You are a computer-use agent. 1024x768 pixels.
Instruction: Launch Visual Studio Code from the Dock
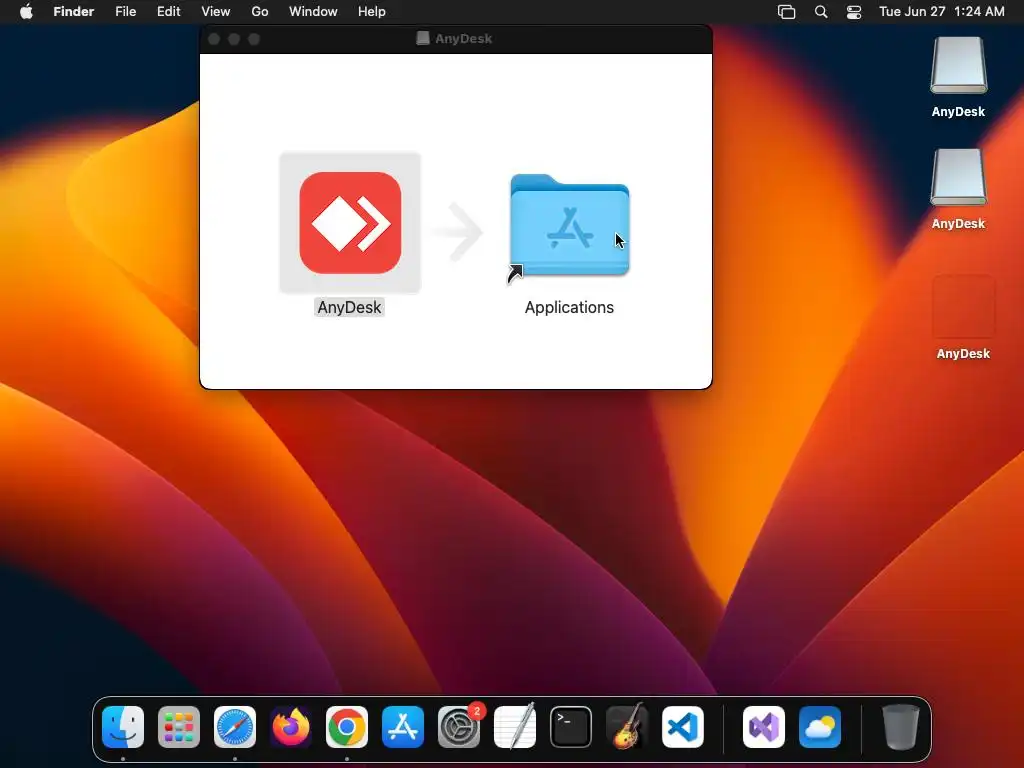(x=683, y=727)
